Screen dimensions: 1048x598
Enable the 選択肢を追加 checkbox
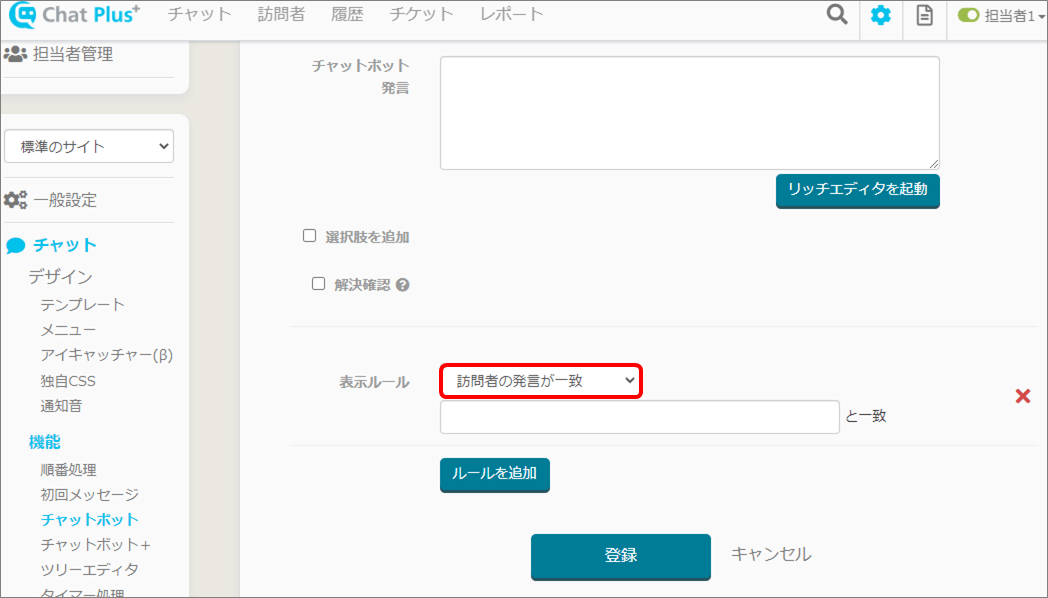click(309, 236)
